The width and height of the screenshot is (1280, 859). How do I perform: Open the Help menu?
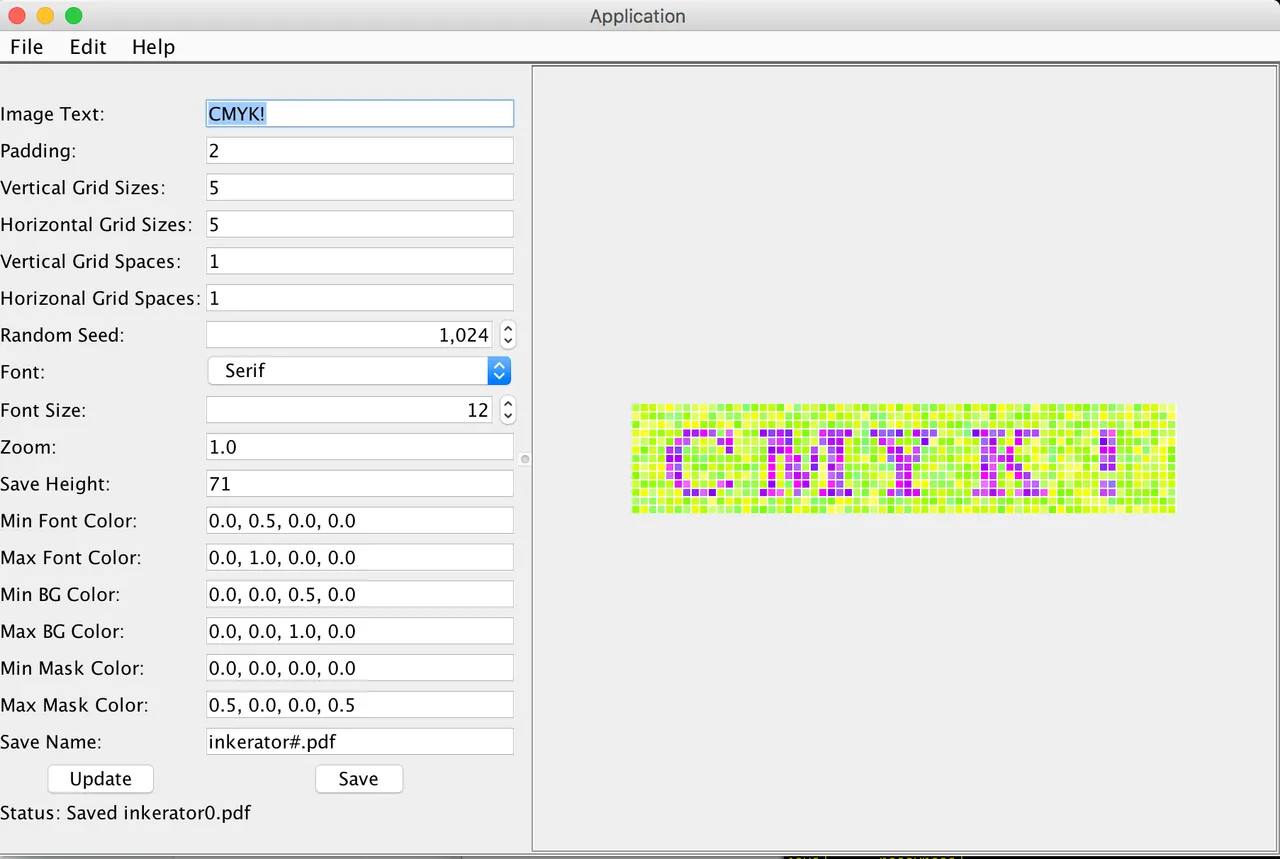click(x=153, y=47)
